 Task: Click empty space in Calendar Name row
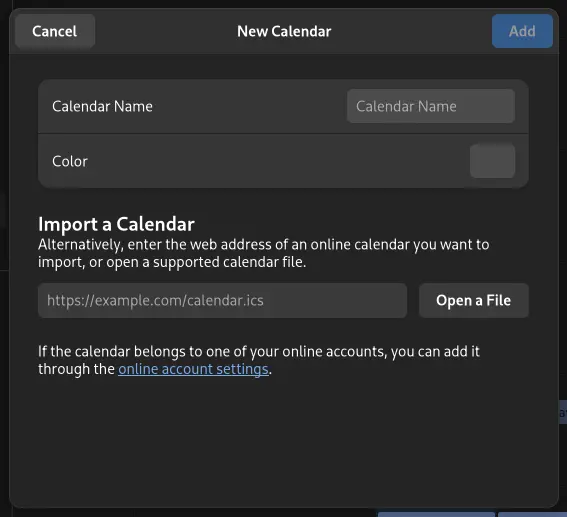pos(250,106)
